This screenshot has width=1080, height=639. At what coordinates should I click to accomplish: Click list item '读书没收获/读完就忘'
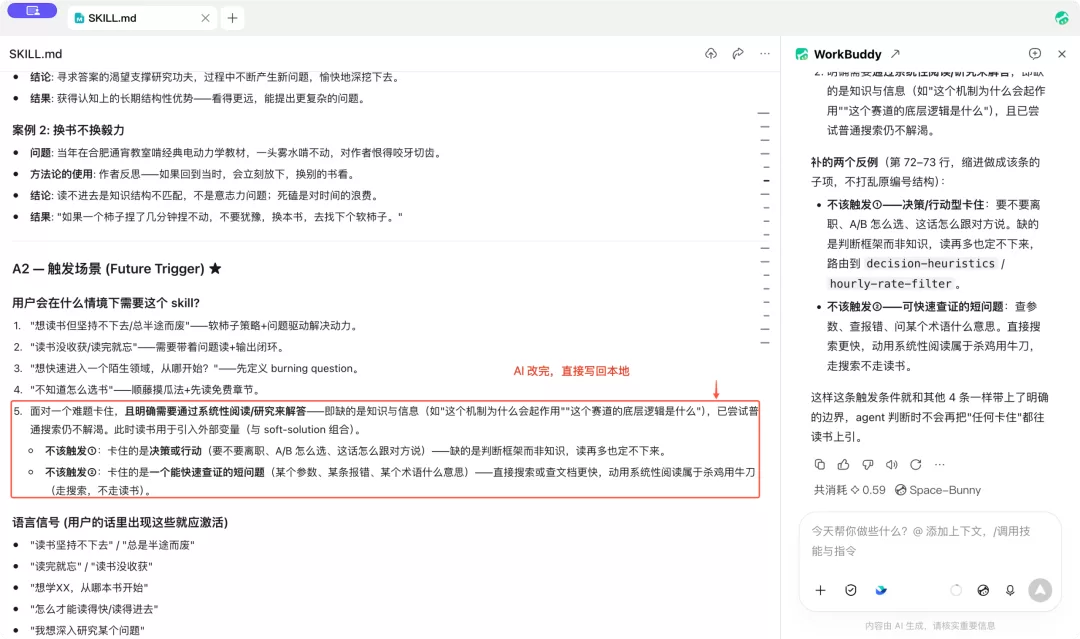click(x=157, y=347)
